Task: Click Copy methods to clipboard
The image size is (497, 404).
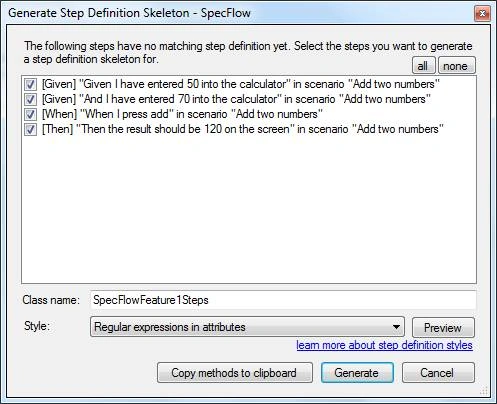Action: click(235, 373)
